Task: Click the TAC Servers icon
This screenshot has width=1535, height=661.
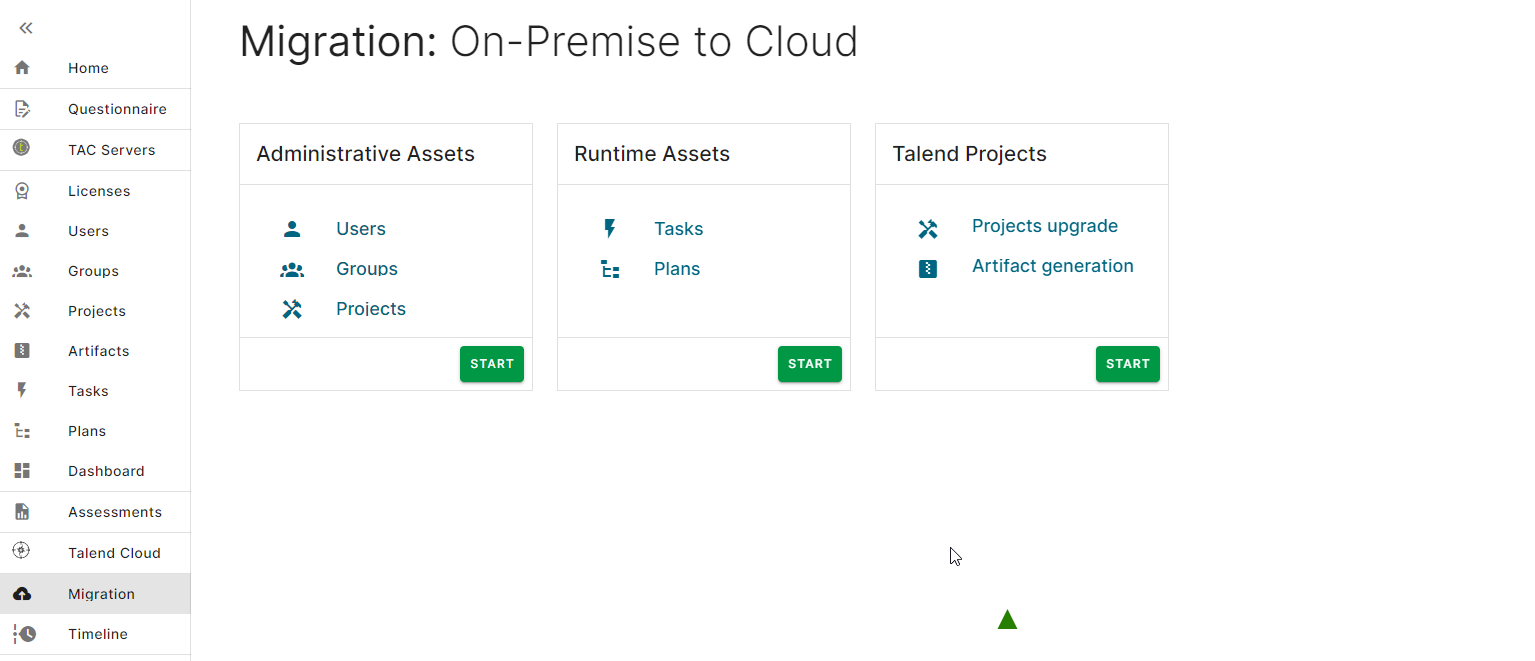Action: (22, 149)
